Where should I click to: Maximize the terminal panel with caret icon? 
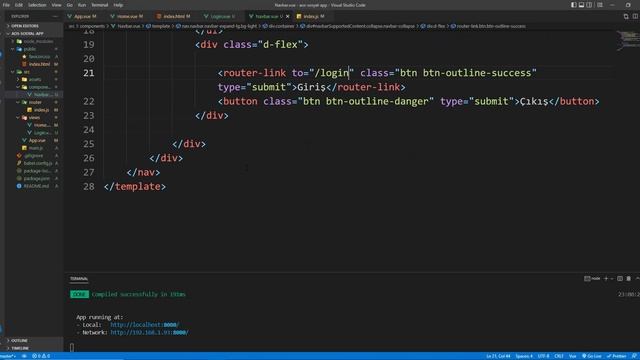click(637, 279)
